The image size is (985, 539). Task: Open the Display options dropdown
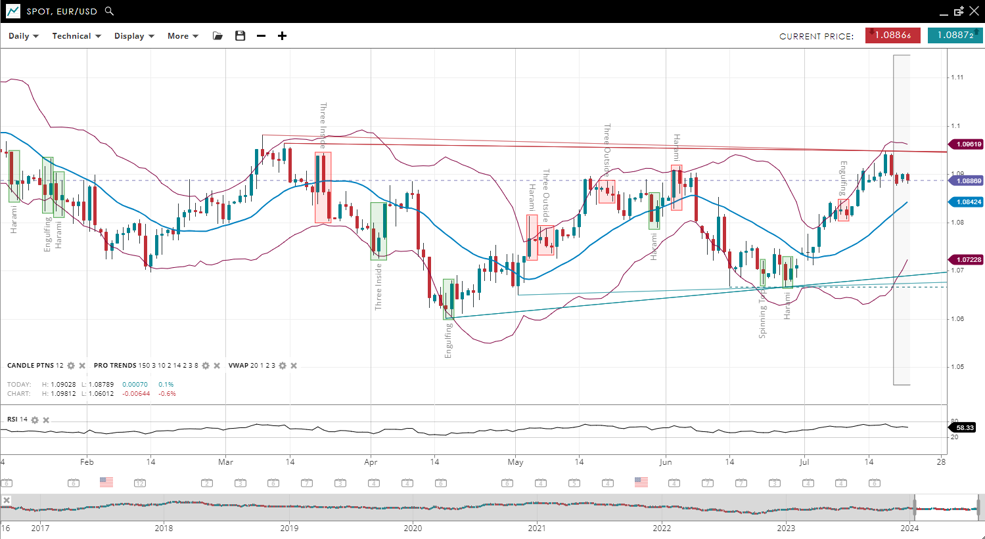pyautogui.click(x=134, y=36)
